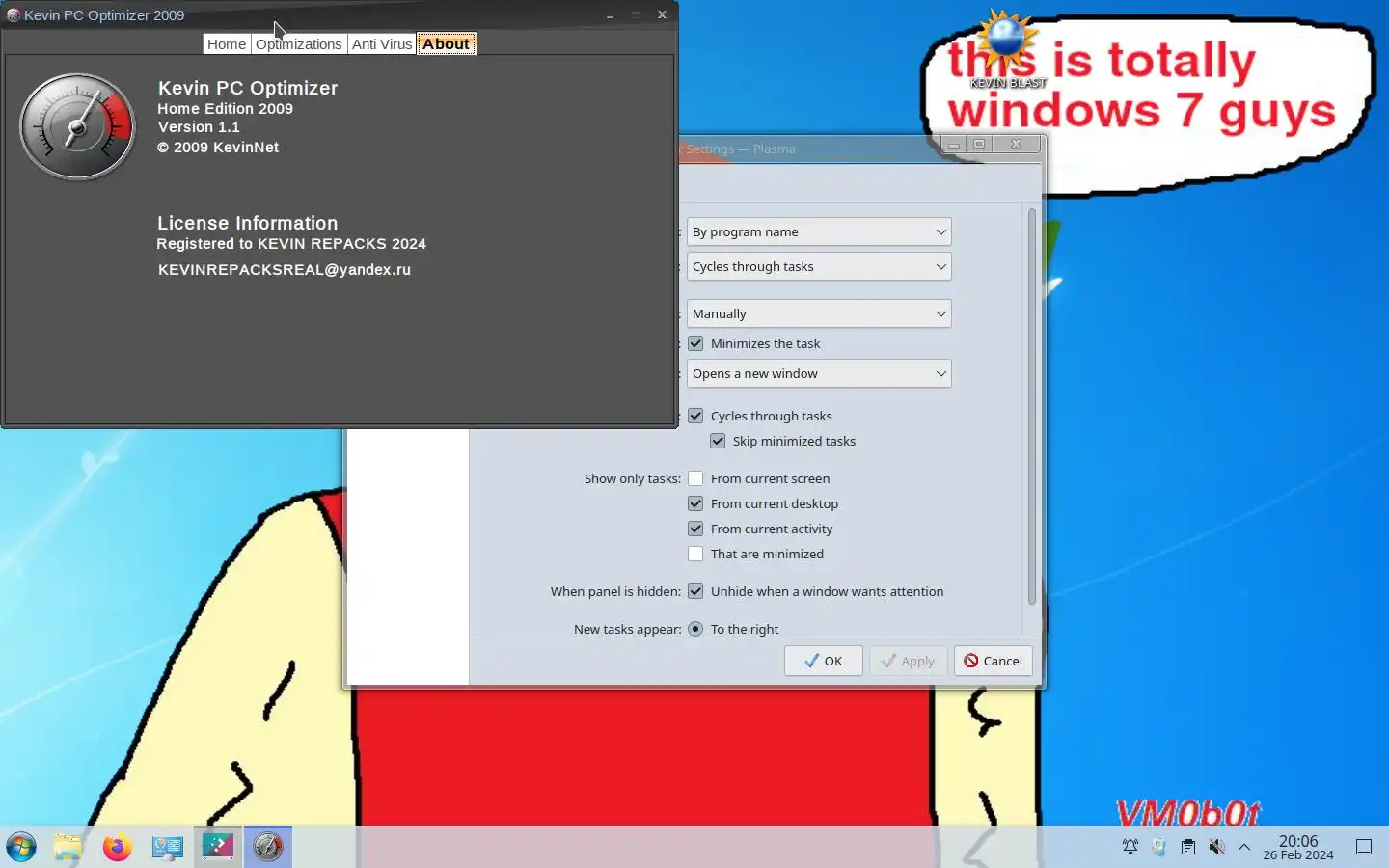Open notifications bell in system tray
Image resolution: width=1389 pixels, height=868 pixels.
pyautogui.click(x=1130, y=847)
